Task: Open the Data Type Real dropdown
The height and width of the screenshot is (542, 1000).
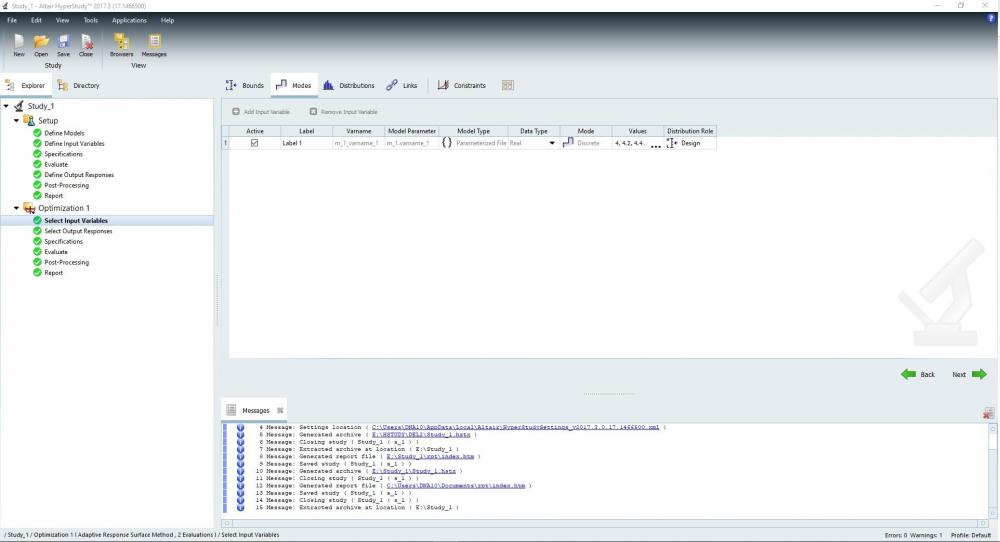Action: pyautogui.click(x=552, y=143)
